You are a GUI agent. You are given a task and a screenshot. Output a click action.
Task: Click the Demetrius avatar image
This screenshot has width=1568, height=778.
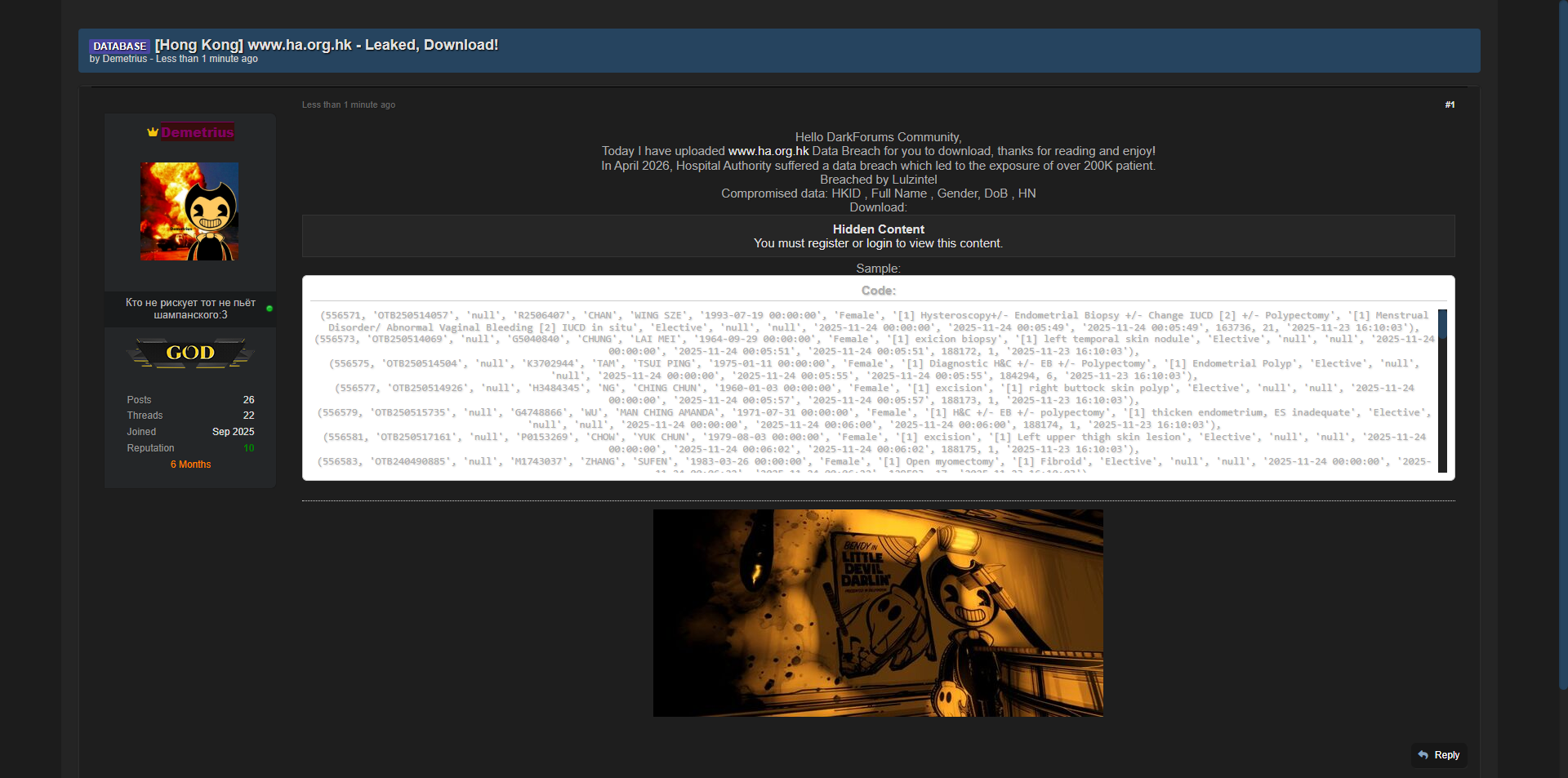coord(189,211)
